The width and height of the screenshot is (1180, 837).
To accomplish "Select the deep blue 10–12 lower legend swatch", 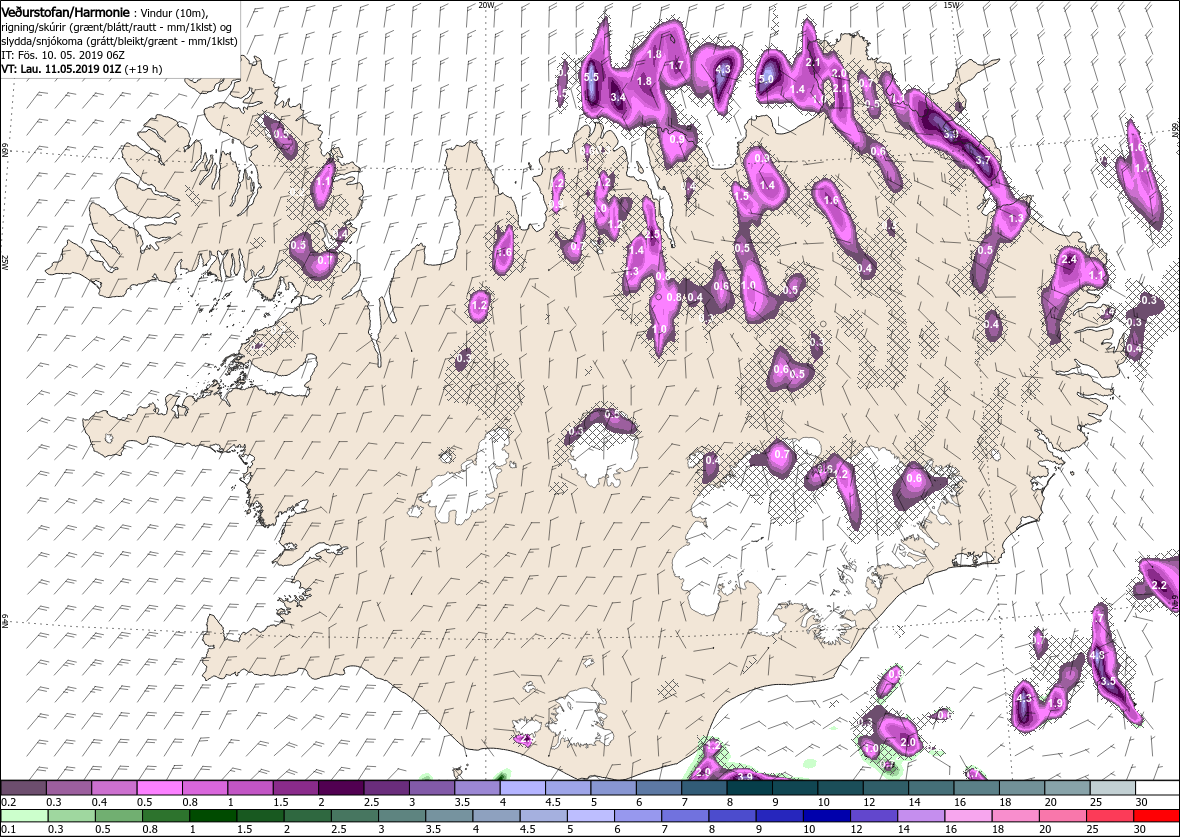I will pos(826,816).
